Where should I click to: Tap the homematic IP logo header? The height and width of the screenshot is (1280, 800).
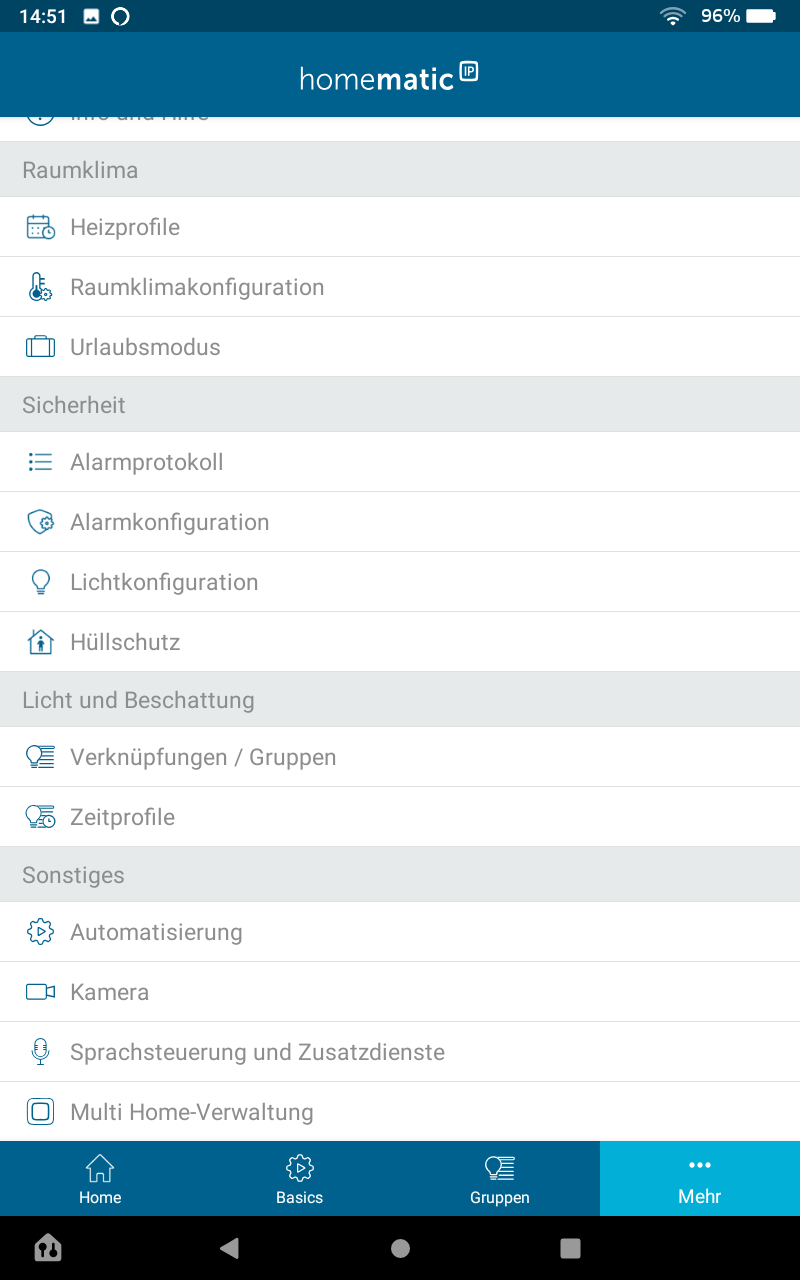pyautogui.click(x=389, y=77)
